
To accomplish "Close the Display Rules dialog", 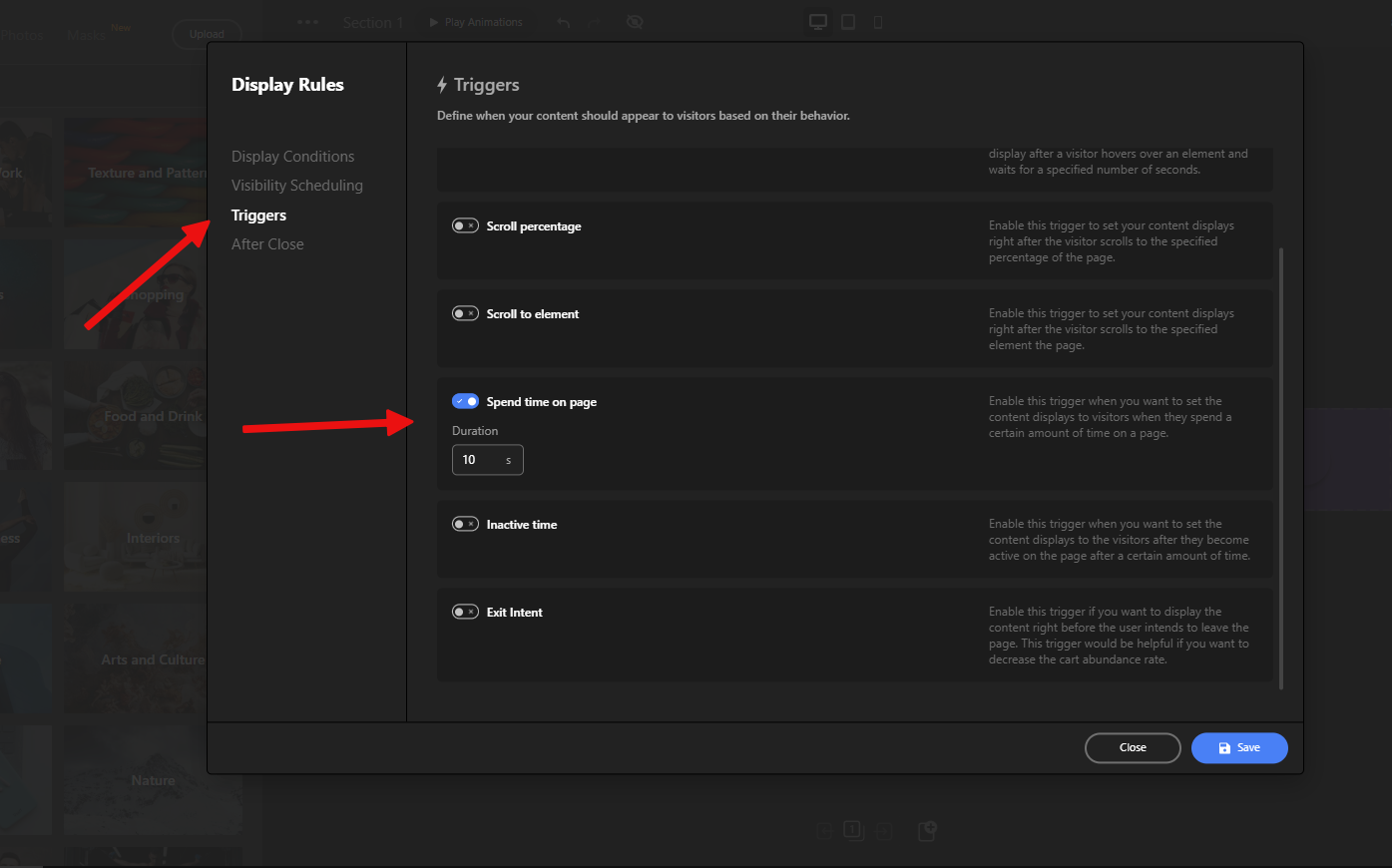I will click(x=1132, y=748).
